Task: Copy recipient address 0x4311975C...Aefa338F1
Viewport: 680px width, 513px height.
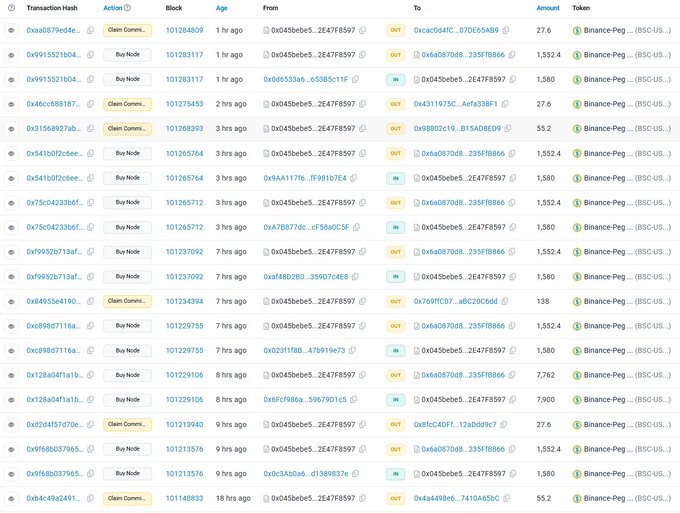Action: pyautogui.click(x=505, y=104)
